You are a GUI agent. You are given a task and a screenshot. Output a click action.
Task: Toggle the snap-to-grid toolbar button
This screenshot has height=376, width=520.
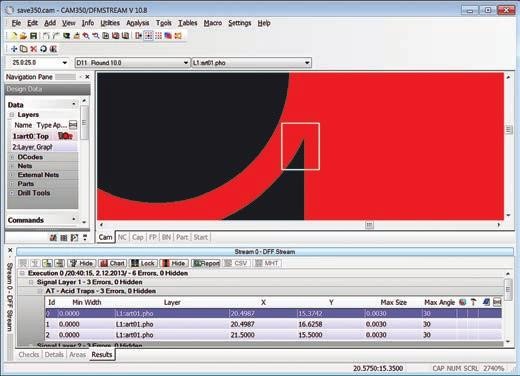point(148,36)
